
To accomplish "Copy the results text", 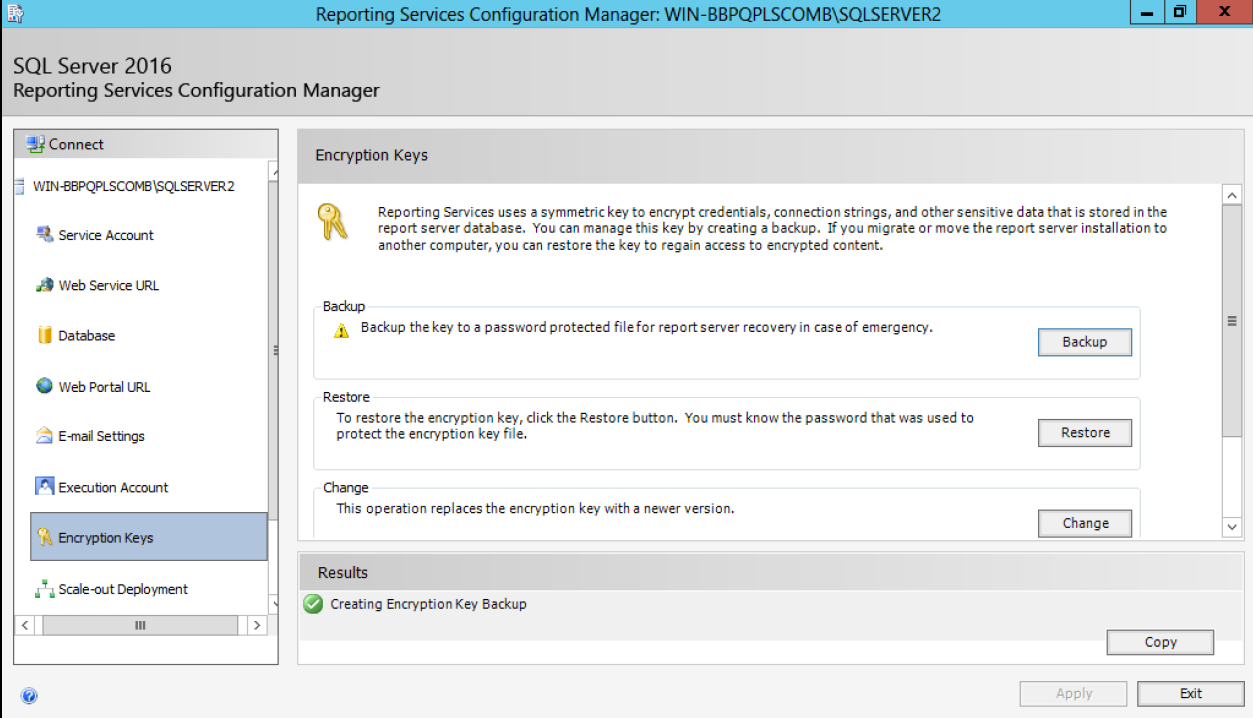I will click(1160, 642).
